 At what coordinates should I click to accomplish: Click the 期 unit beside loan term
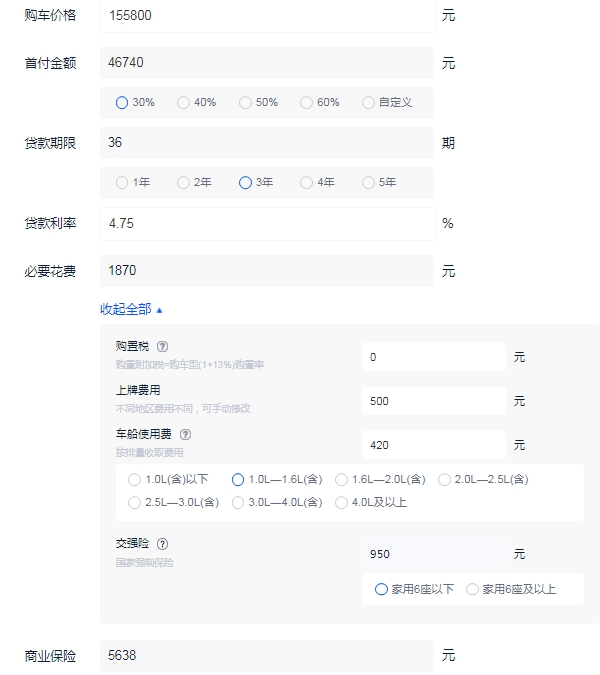click(448, 143)
